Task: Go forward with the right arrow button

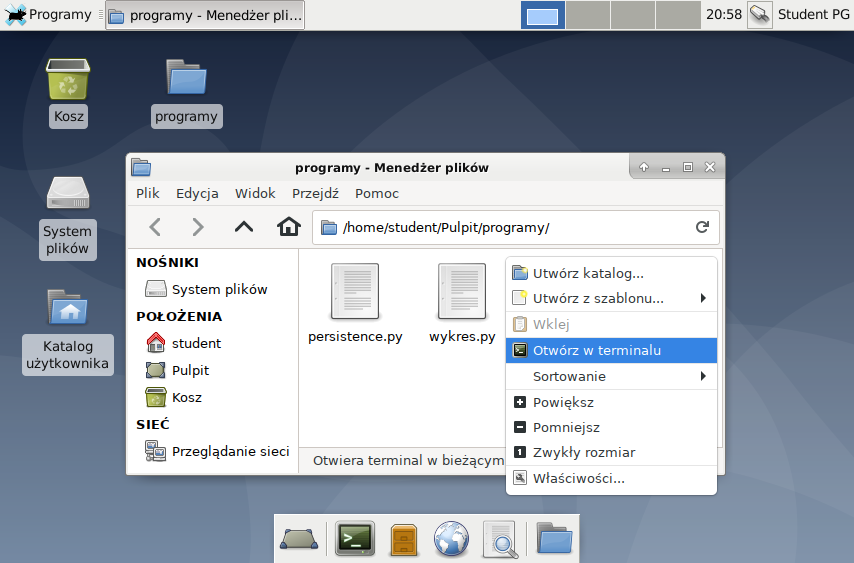Action: click(x=198, y=227)
